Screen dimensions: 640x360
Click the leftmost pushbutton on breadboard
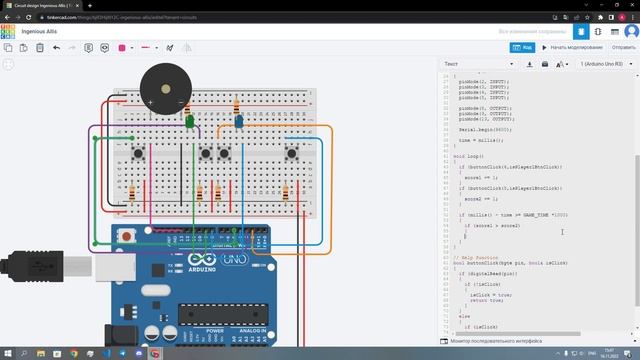[138, 153]
